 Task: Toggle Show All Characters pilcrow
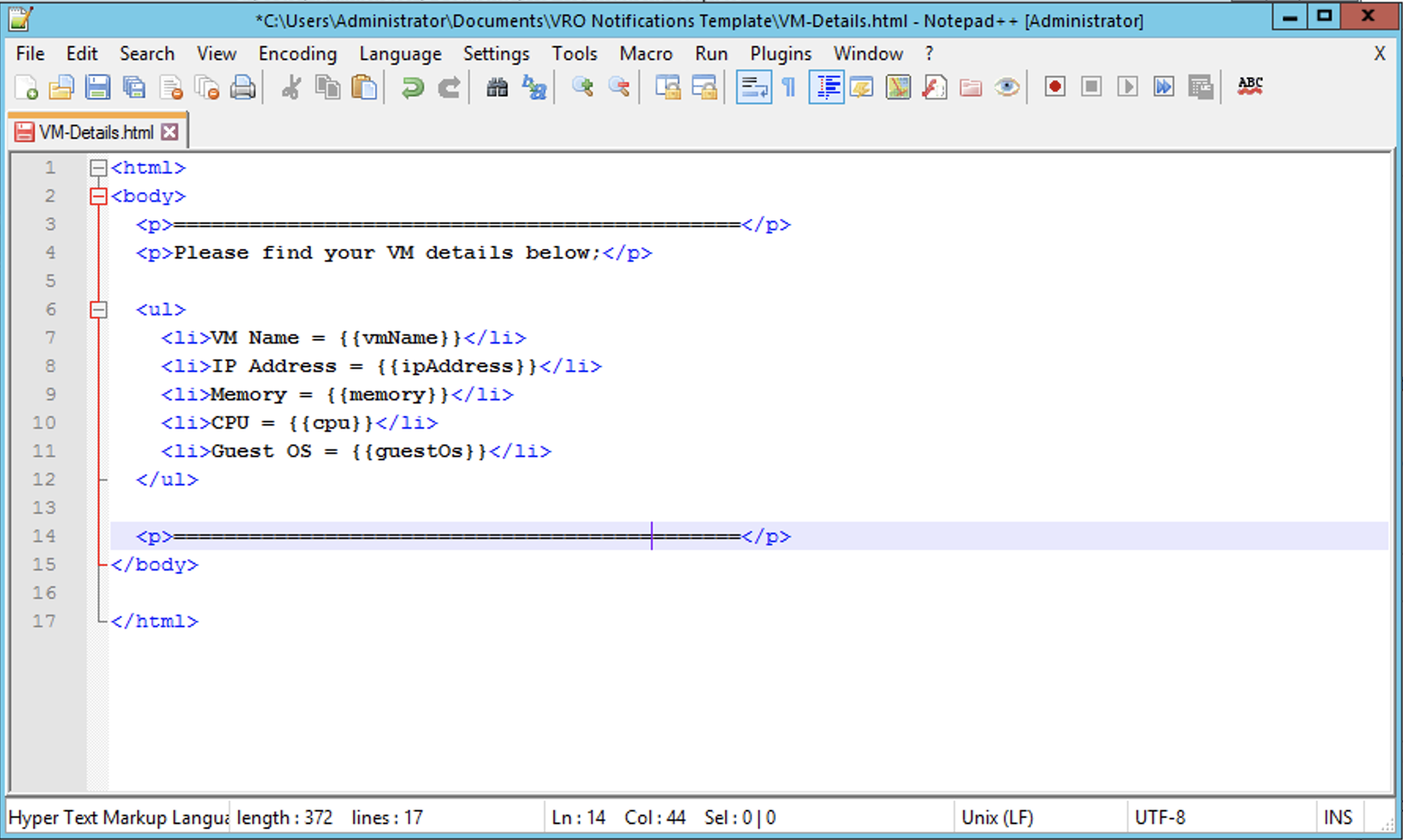(789, 87)
